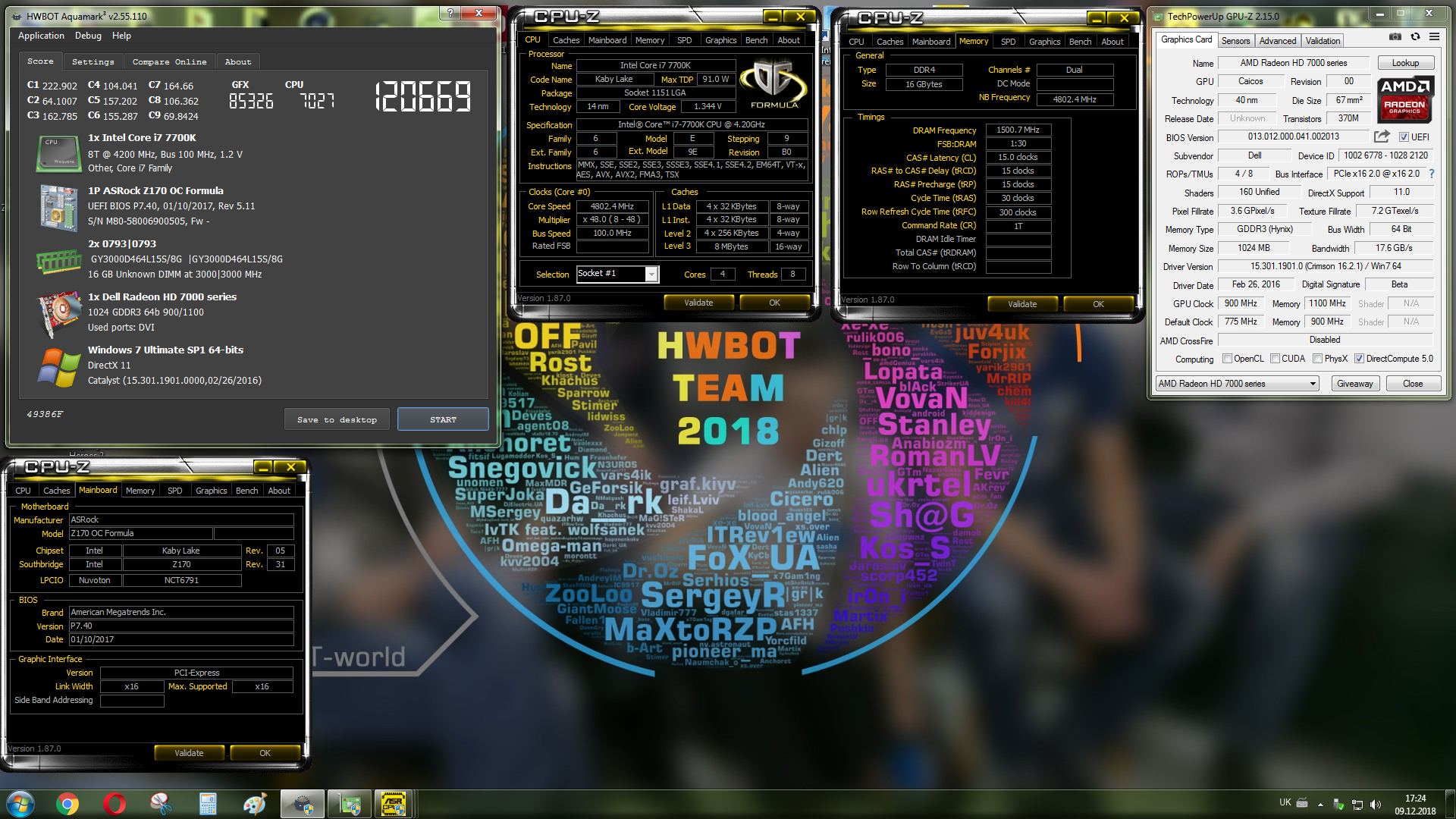This screenshot has width=1456, height=819.
Task: Open the Debug menu in Aquamark
Action: coord(88,36)
